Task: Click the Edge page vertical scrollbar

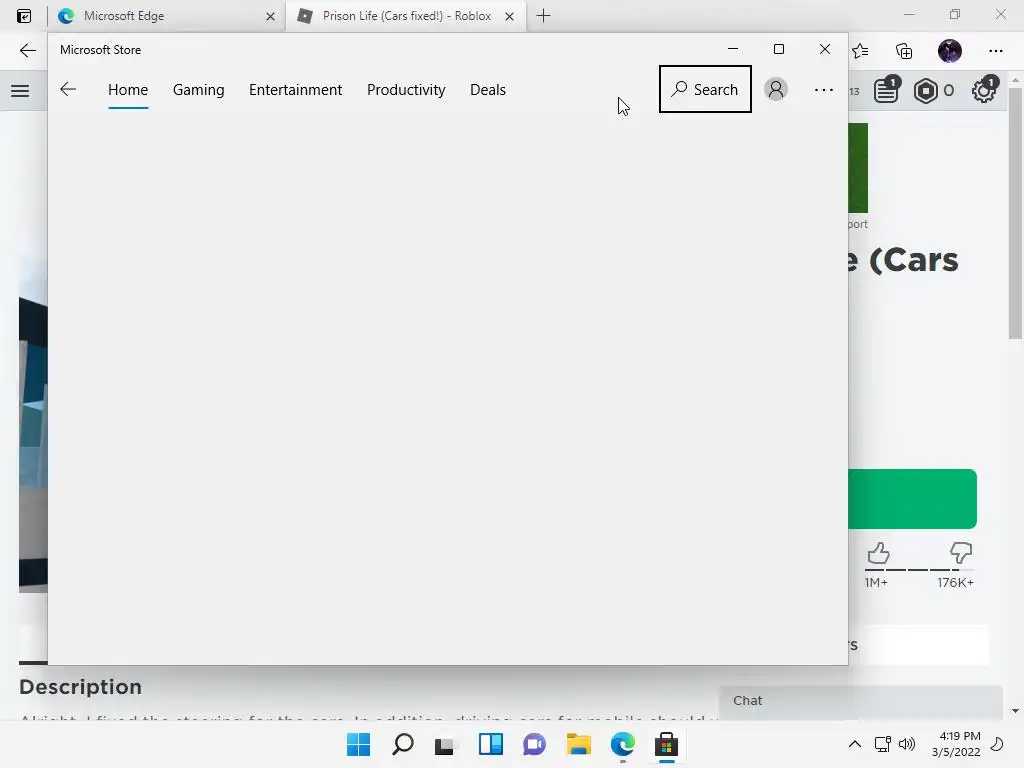Action: pyautogui.click(x=1015, y=212)
